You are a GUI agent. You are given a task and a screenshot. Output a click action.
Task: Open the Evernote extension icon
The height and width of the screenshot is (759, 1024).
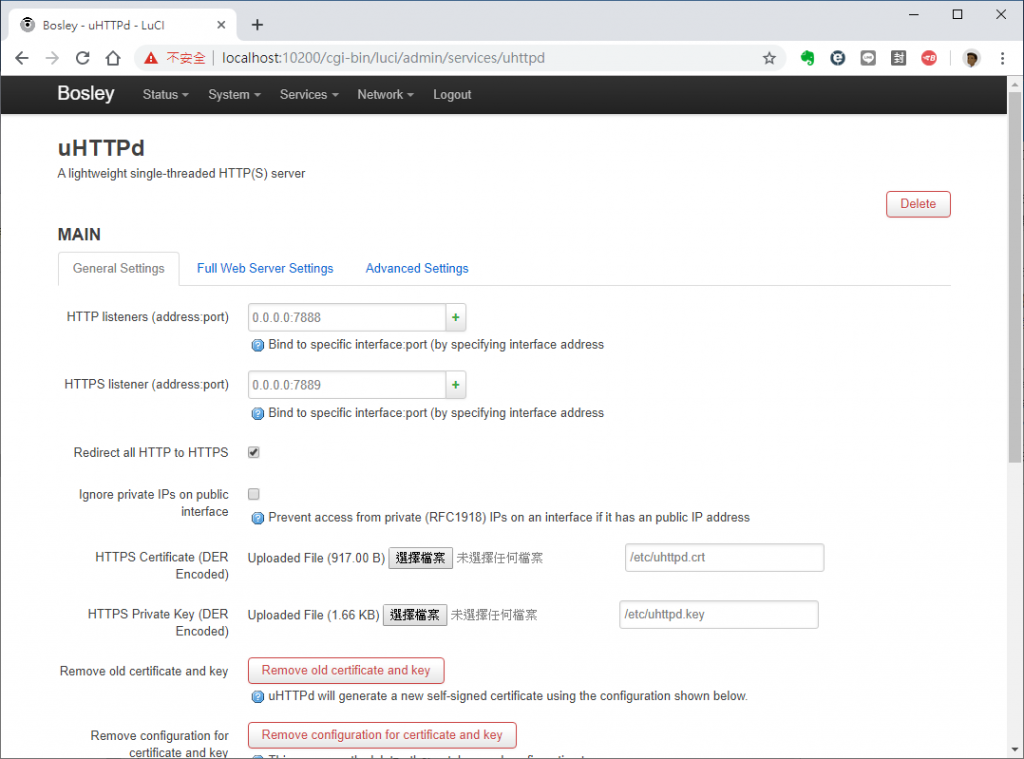click(x=807, y=58)
